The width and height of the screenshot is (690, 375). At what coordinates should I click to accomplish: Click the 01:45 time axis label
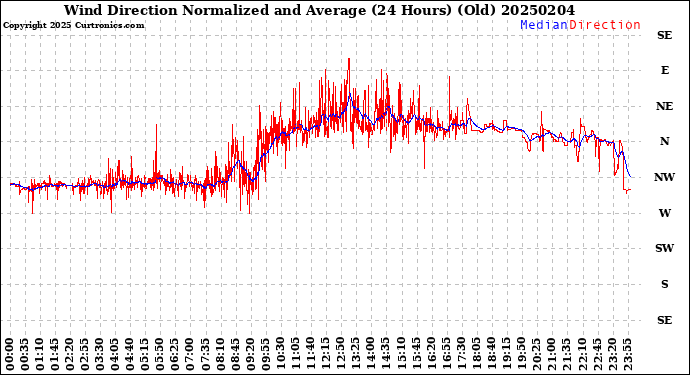pos(55,355)
